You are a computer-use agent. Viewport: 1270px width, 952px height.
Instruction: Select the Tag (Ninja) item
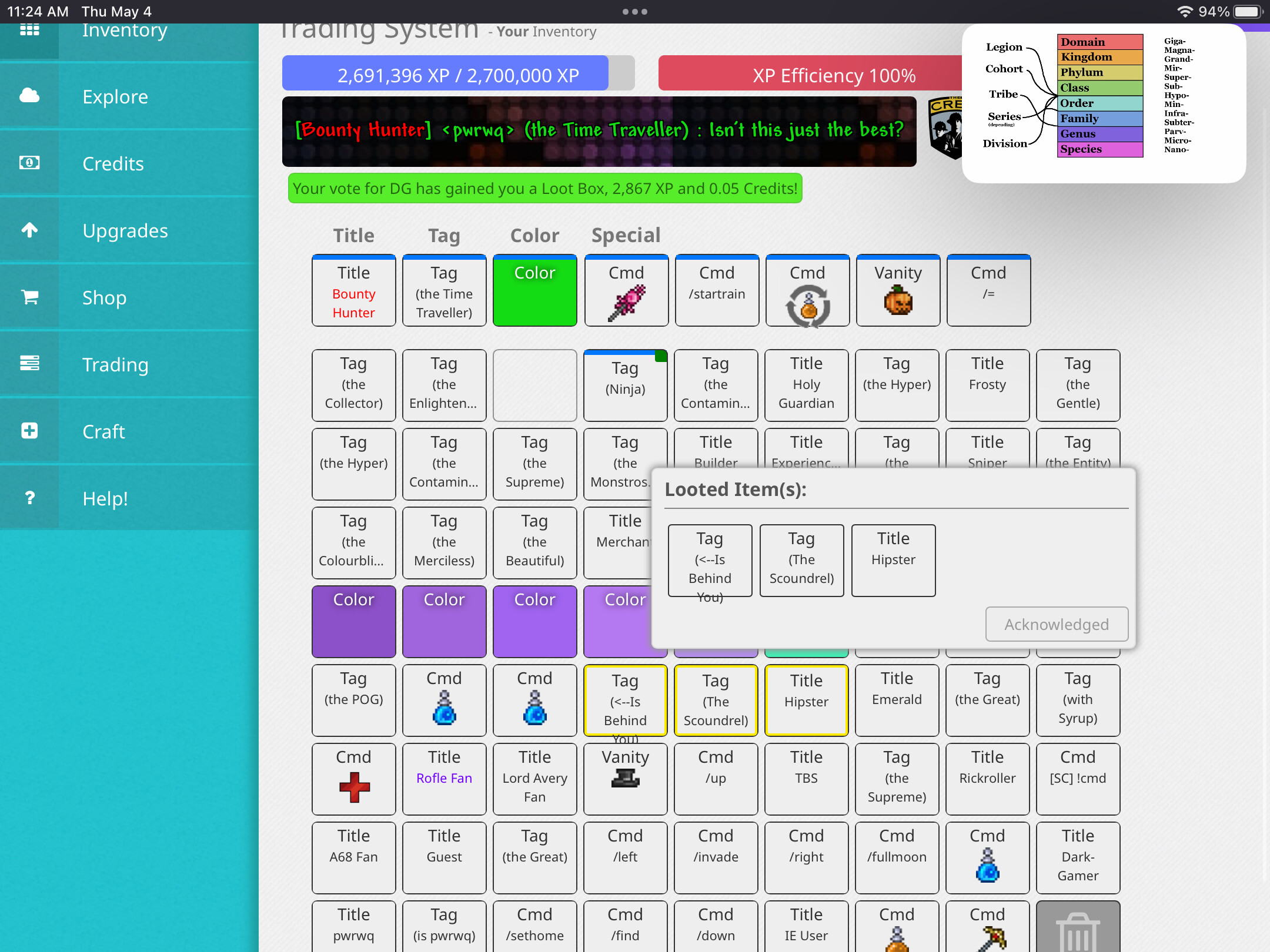click(626, 386)
